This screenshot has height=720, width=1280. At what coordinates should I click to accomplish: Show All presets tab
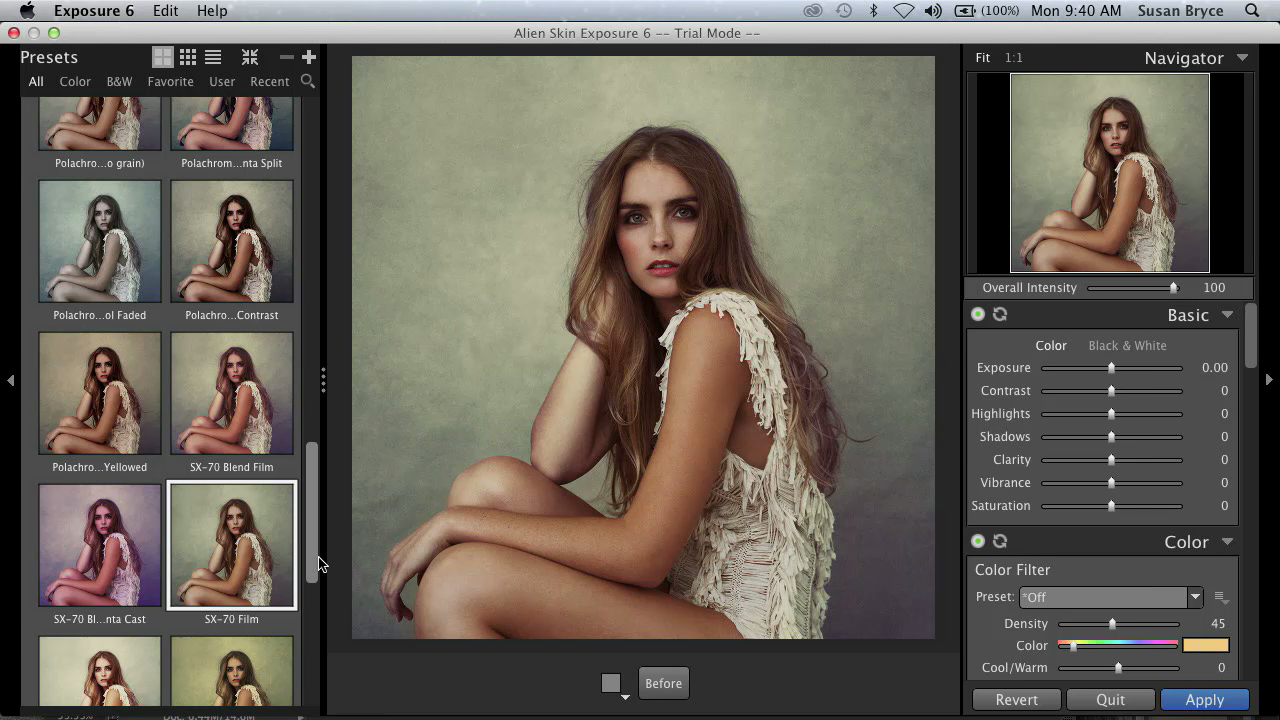36,81
